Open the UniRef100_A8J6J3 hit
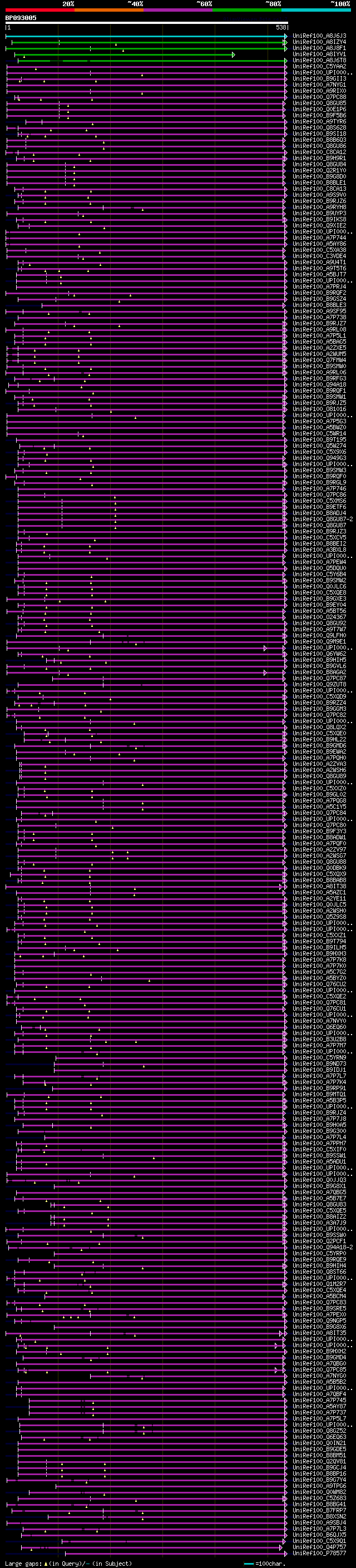This screenshot has height=1568, width=356. pyautogui.click(x=319, y=36)
